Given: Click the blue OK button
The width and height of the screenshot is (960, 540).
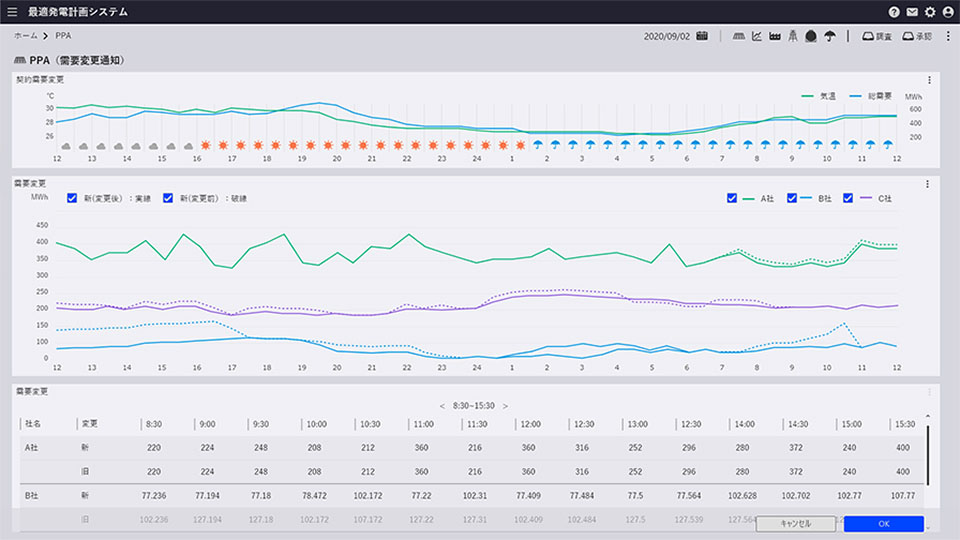Looking at the screenshot, I should tap(883, 523).
